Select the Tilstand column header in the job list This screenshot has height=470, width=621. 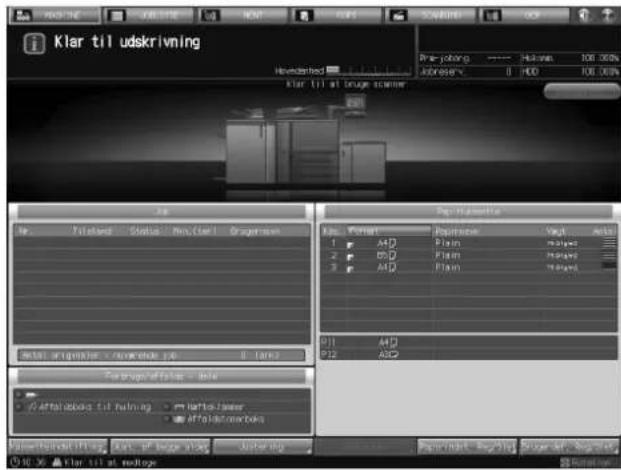point(92,231)
